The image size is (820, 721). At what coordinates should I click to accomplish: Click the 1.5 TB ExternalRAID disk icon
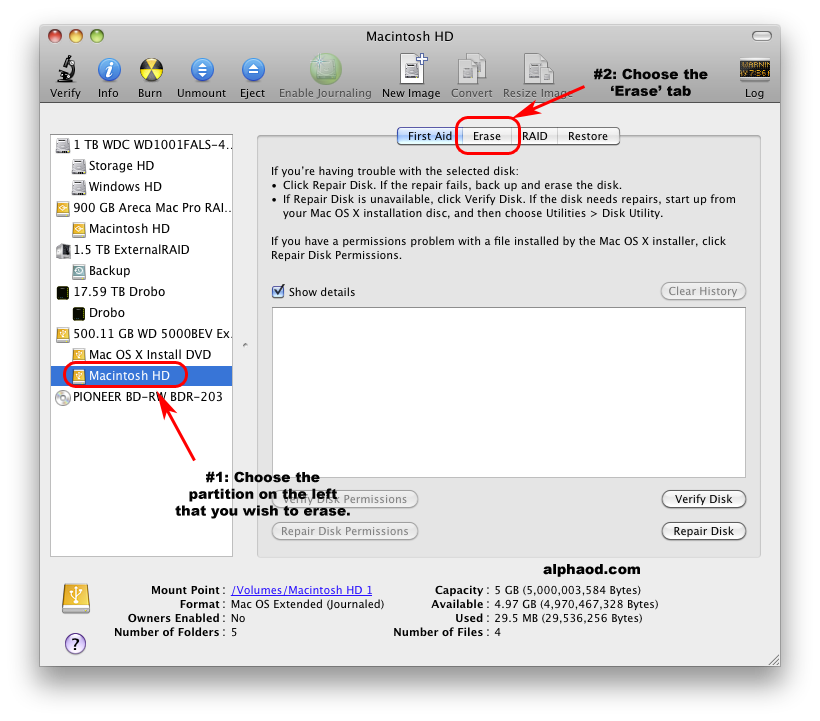tap(63, 250)
